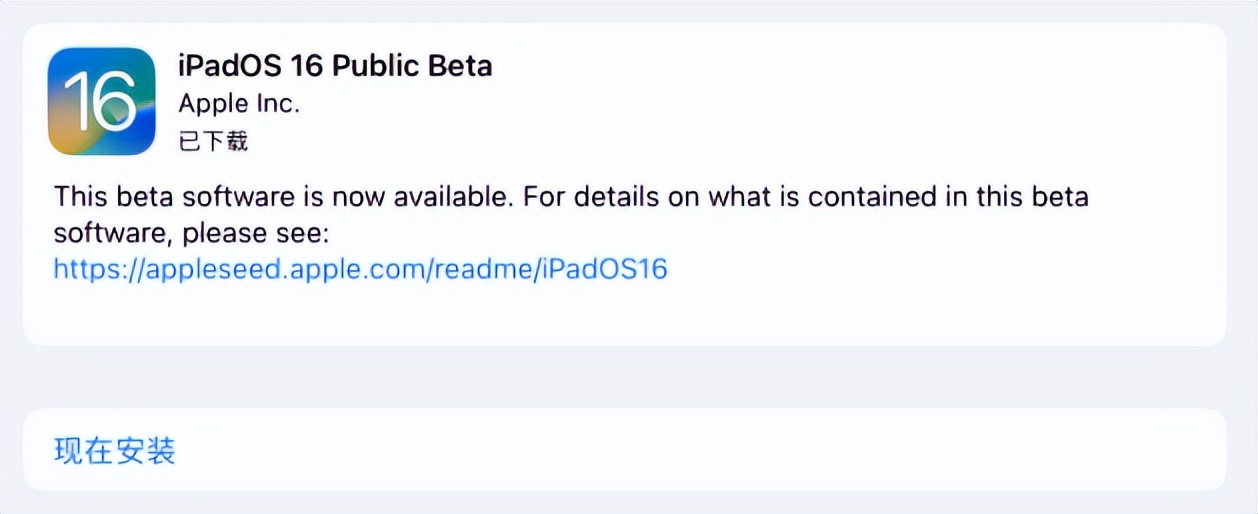
Task: Tap the 现在安装 install now button
Action: [x=115, y=451]
